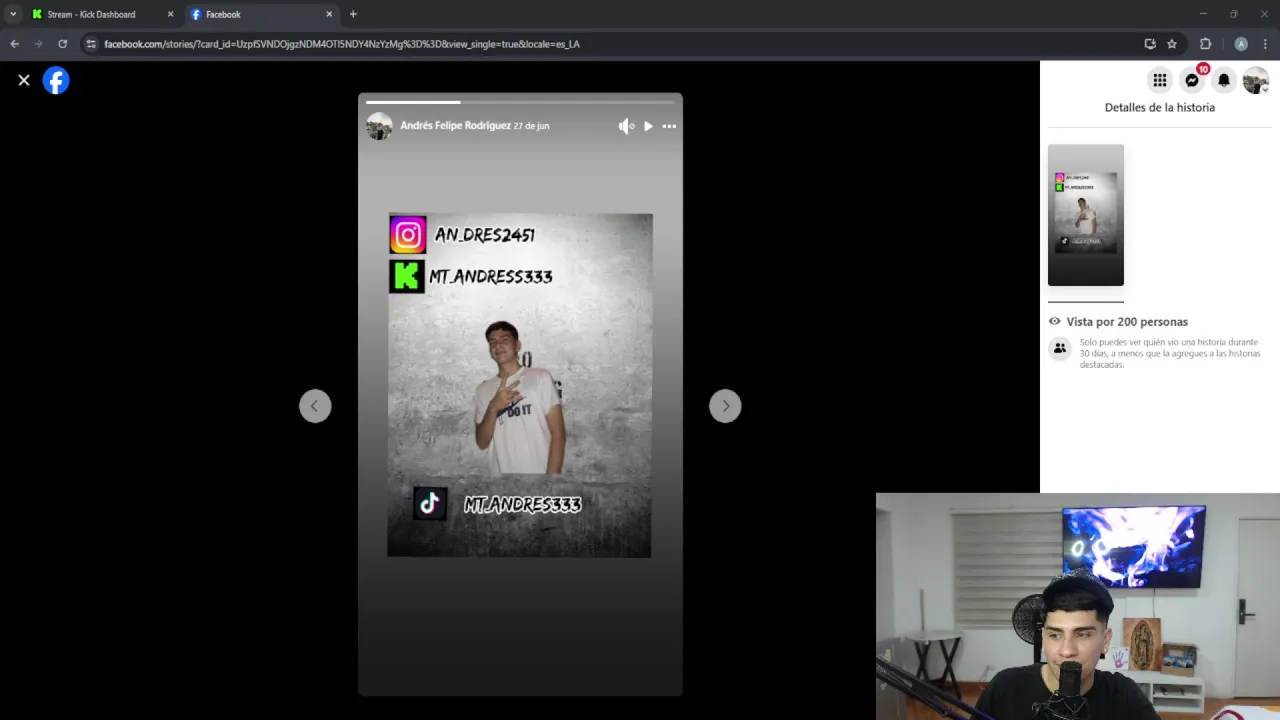
Task: Open the account profile menu
Action: click(1256, 80)
